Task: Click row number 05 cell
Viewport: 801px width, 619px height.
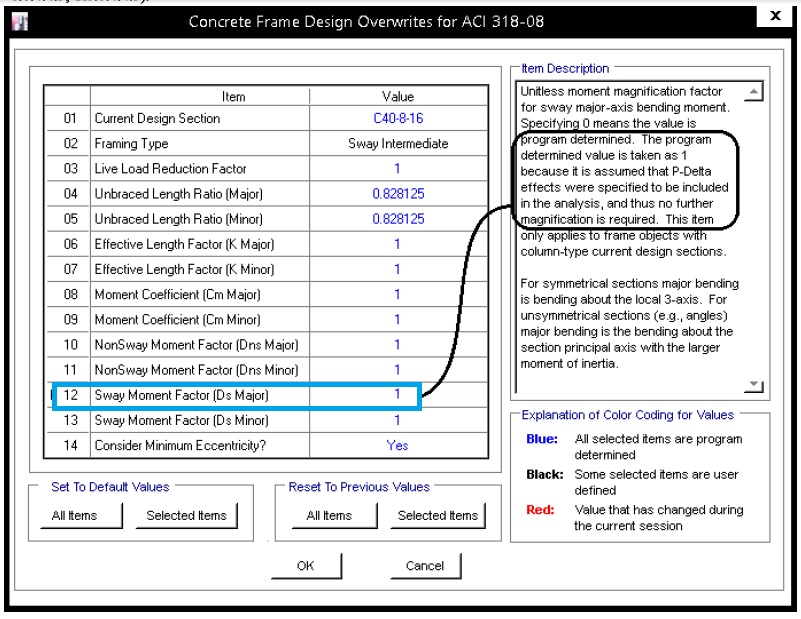Action: click(x=70, y=219)
